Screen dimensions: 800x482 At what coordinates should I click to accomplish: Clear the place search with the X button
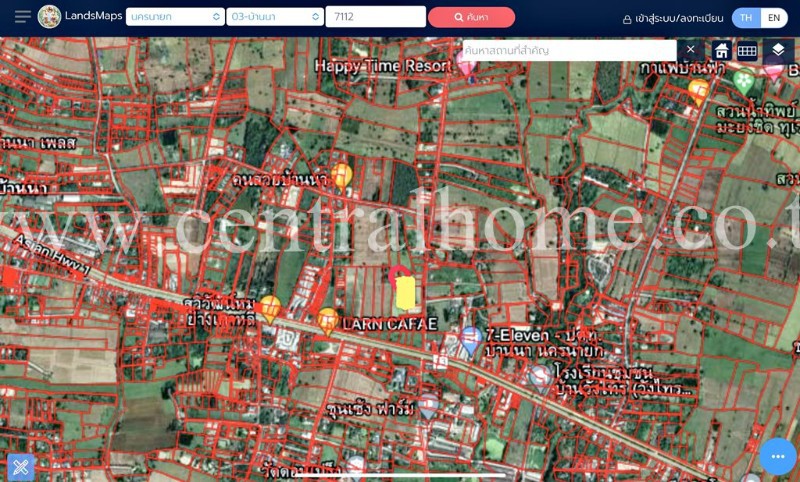(x=690, y=50)
